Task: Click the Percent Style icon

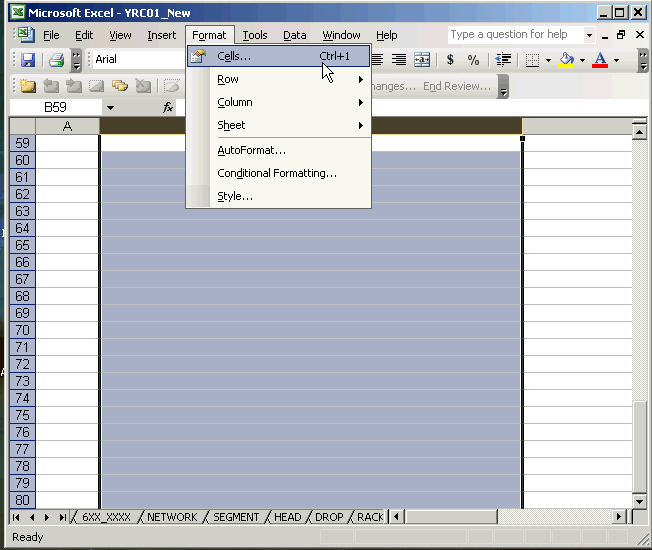Action: pos(473,60)
